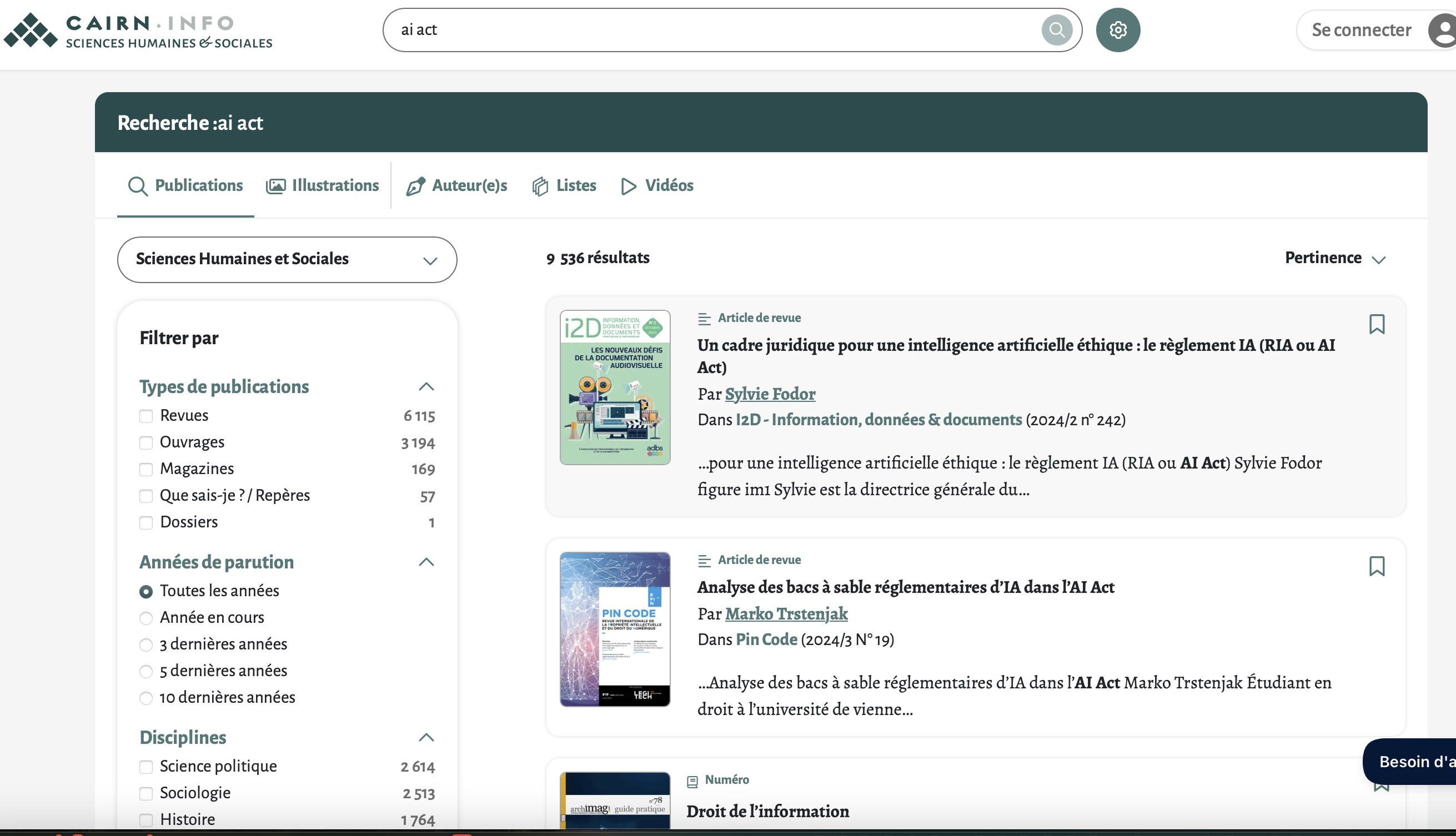Collapse the Années de parution section
This screenshot has width=1456, height=836.
click(426, 562)
